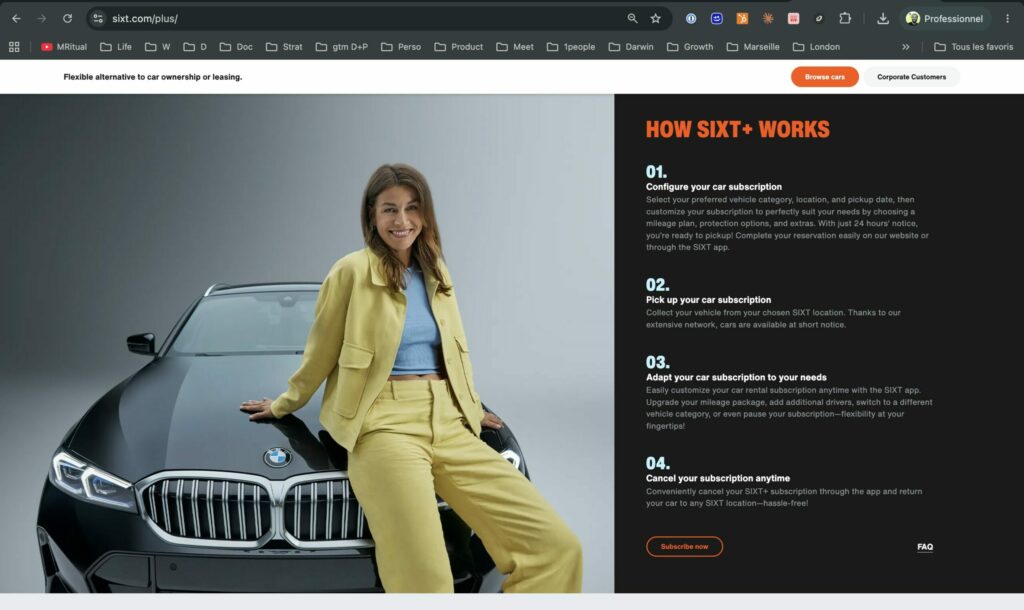This screenshot has height=610, width=1024.
Task: Open the Strat bookmark folder
Action: [x=284, y=47]
